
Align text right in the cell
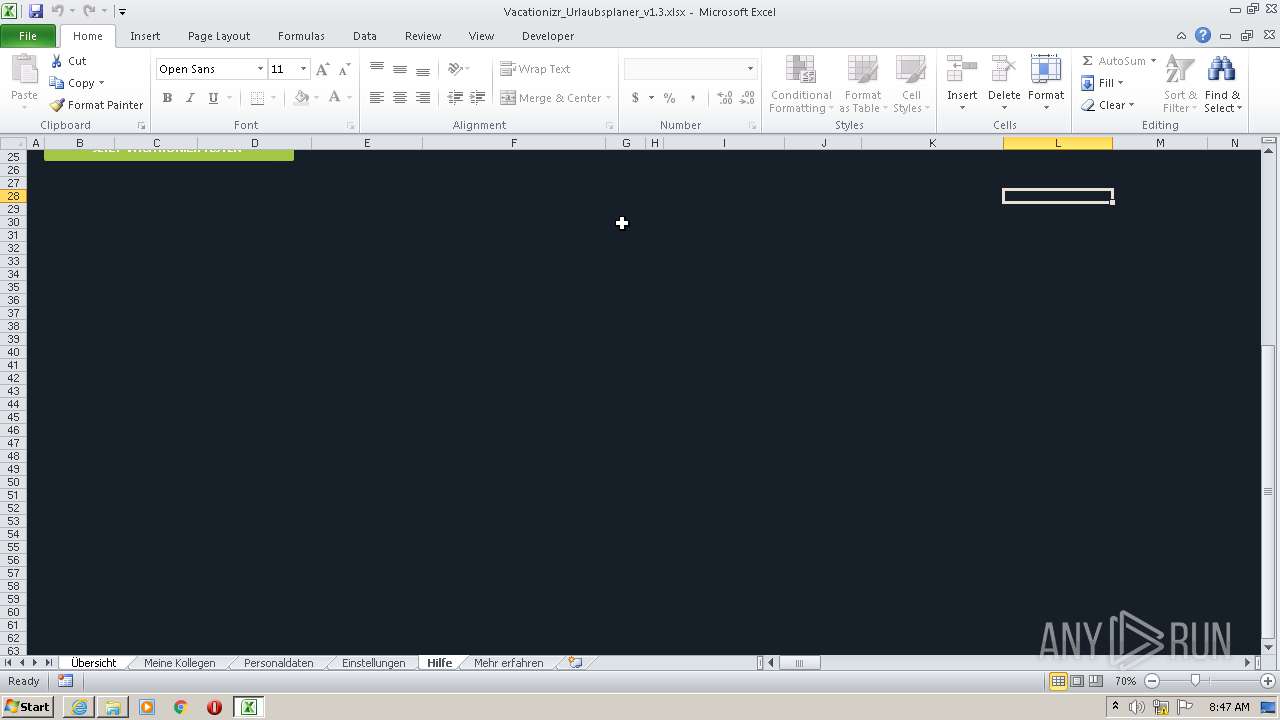(423, 98)
